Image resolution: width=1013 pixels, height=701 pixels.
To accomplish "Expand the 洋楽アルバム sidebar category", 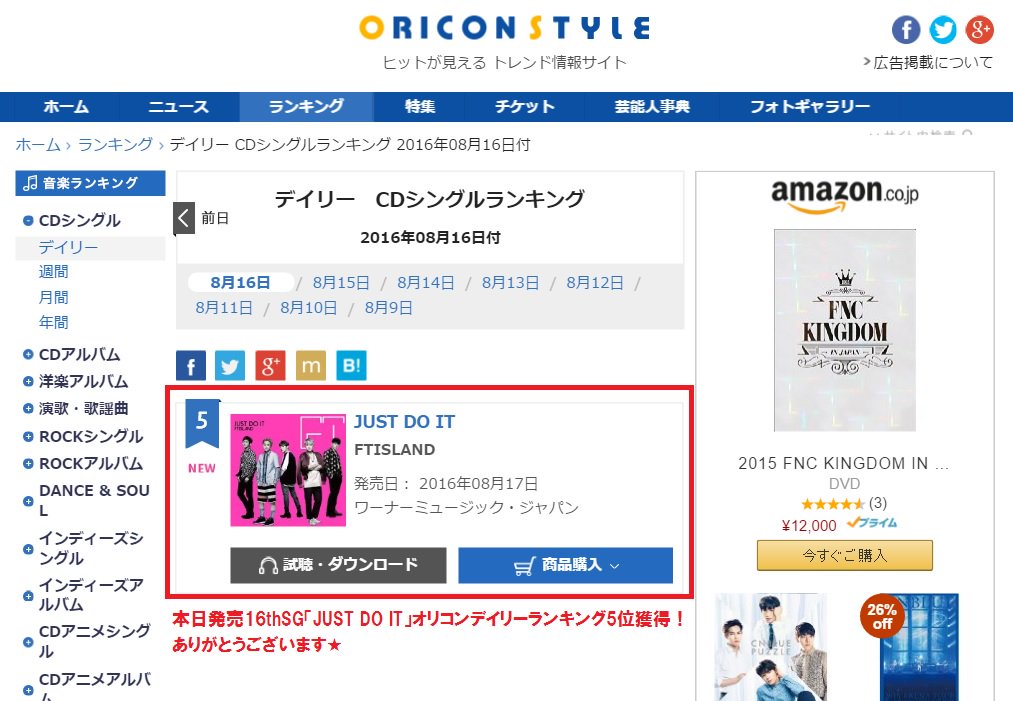I will 28,381.
